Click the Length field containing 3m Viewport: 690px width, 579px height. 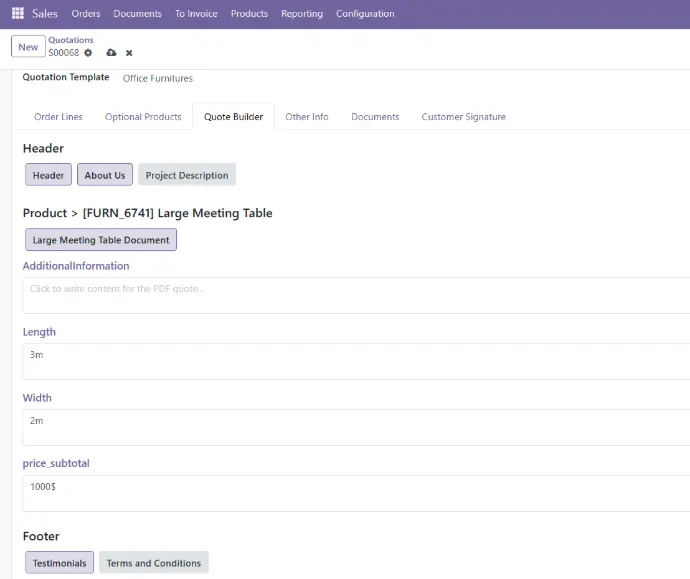pos(356,361)
